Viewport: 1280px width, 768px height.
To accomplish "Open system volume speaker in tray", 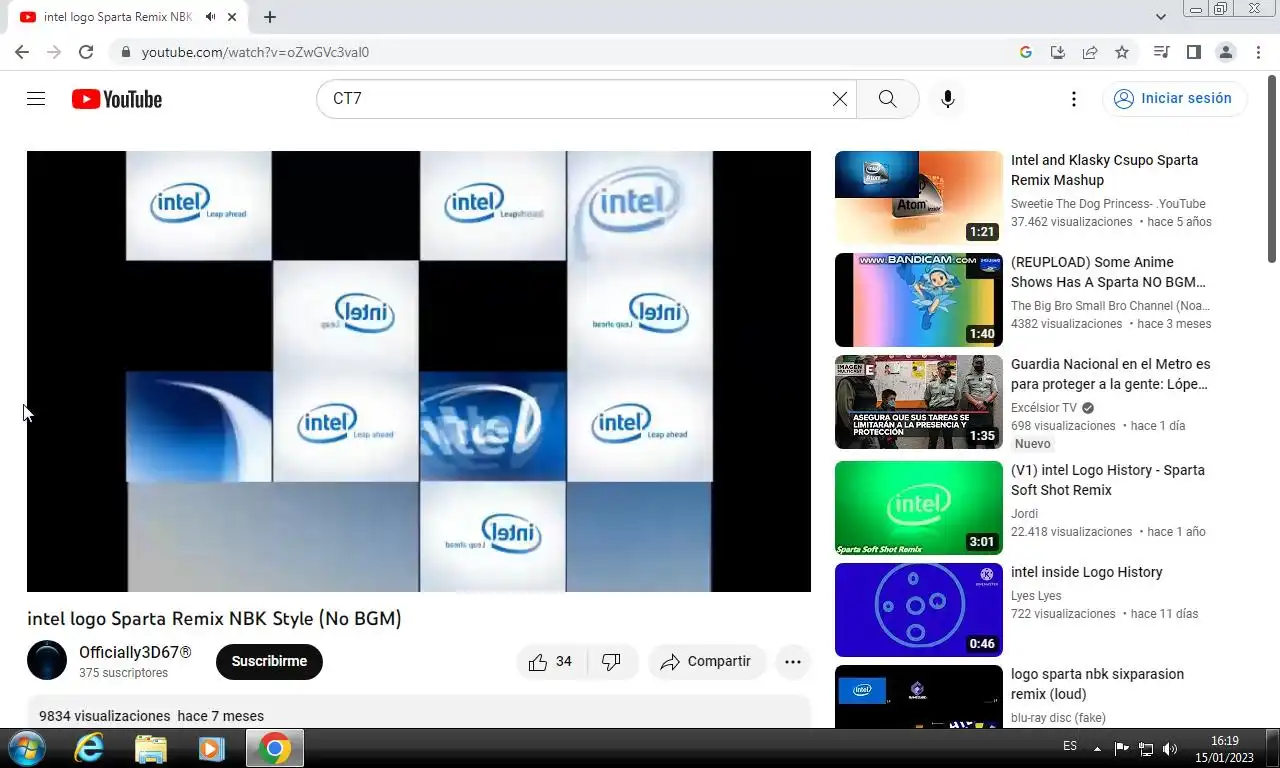I will pyautogui.click(x=1170, y=748).
